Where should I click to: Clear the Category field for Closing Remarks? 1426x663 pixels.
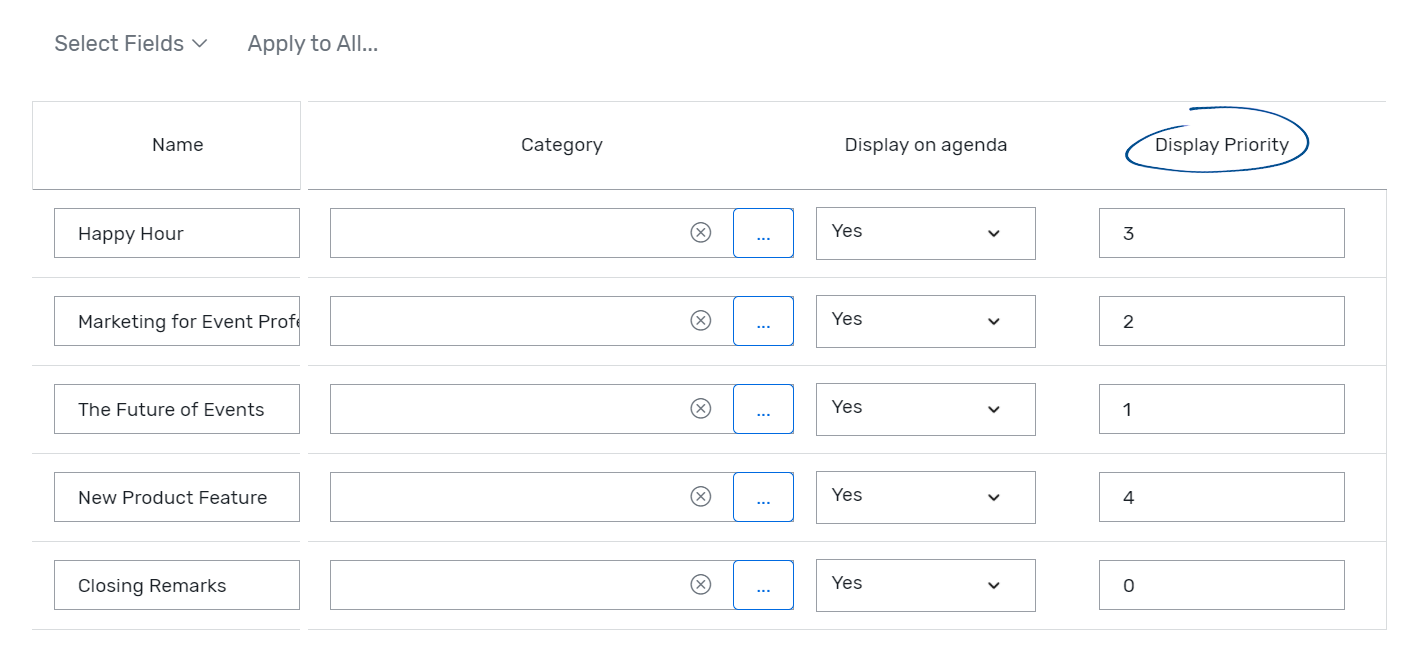pyautogui.click(x=701, y=585)
